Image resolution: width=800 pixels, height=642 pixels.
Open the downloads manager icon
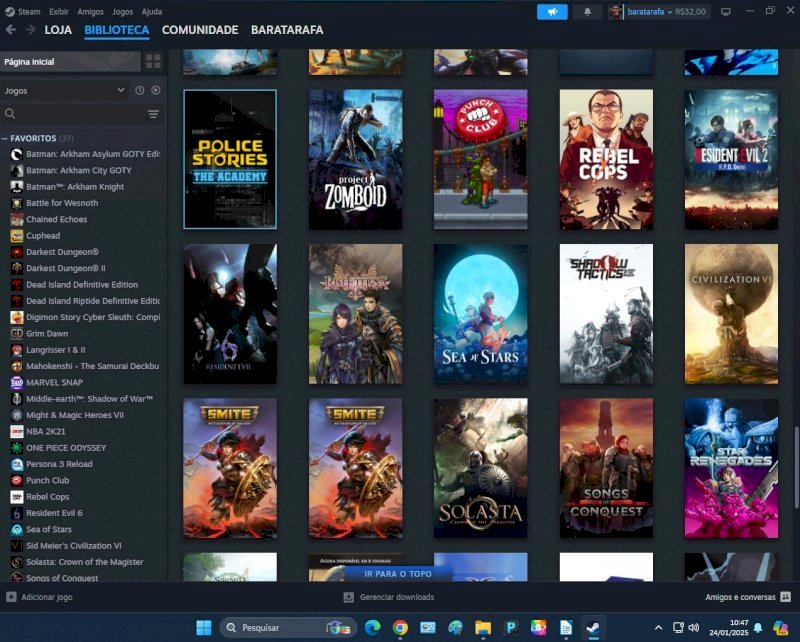pos(348,597)
